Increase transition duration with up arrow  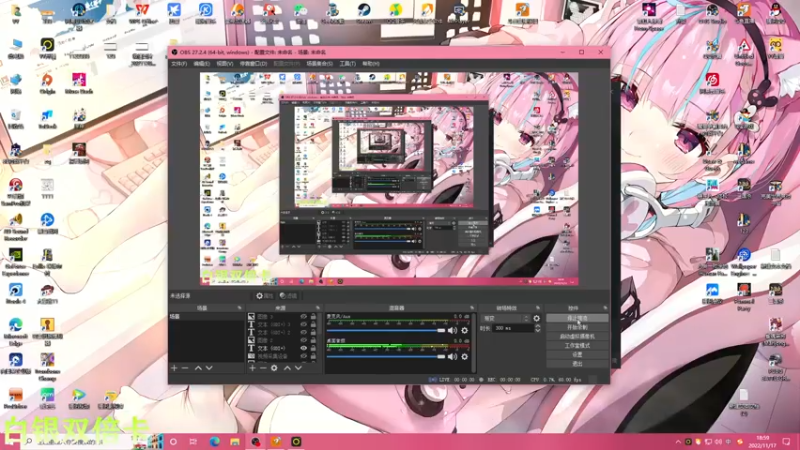click(537, 327)
